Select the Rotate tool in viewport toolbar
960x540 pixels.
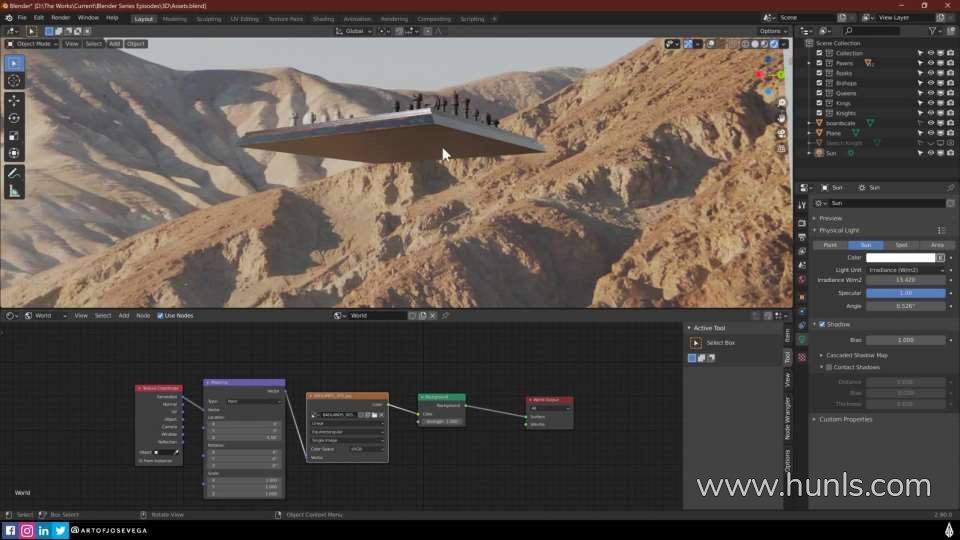click(14, 118)
